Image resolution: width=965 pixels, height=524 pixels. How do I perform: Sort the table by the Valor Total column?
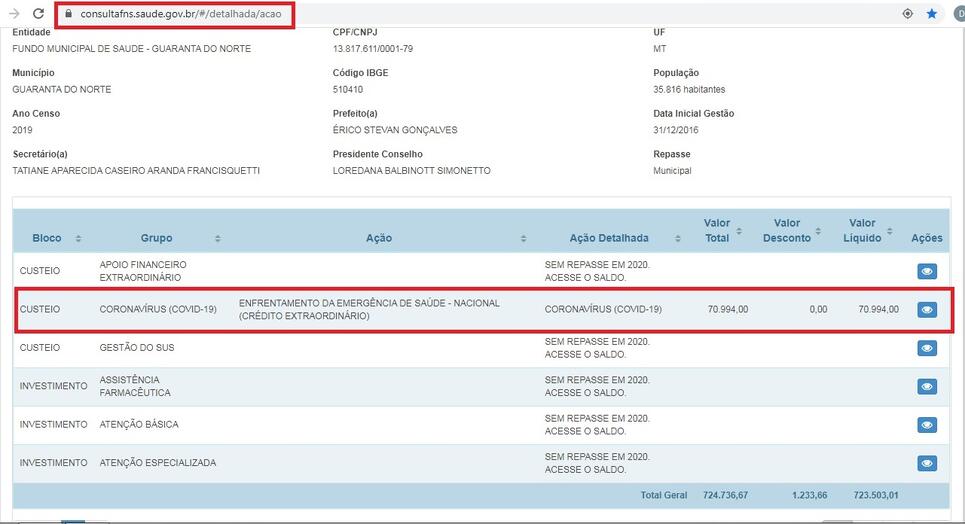click(739, 231)
